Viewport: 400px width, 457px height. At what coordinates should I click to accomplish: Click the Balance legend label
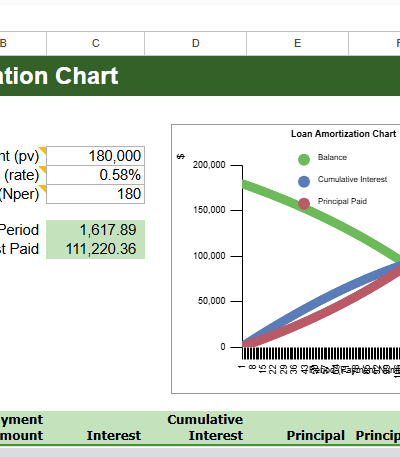click(332, 157)
